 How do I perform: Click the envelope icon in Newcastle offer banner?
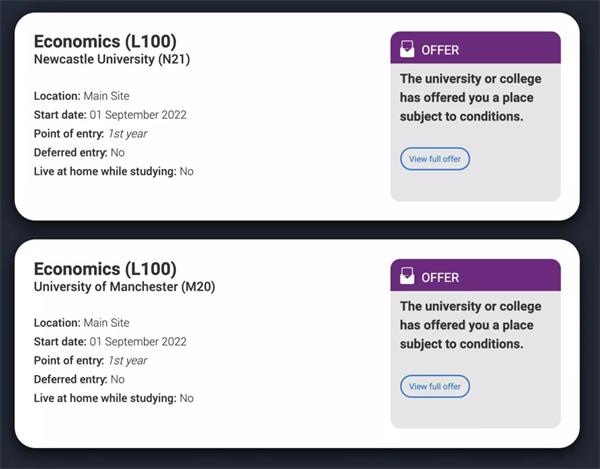tap(407, 49)
